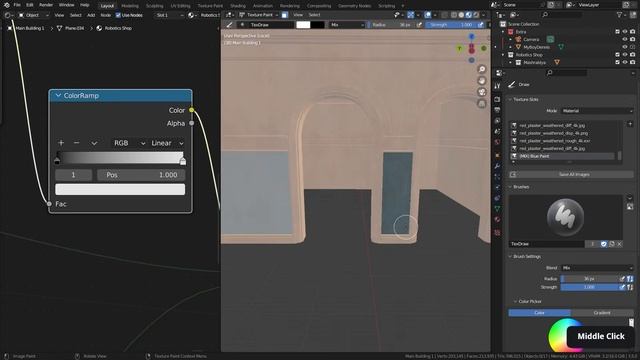Screen dimensions: 640x360
Task: Adjust the Strength slider in viewport header
Action: 451,25
